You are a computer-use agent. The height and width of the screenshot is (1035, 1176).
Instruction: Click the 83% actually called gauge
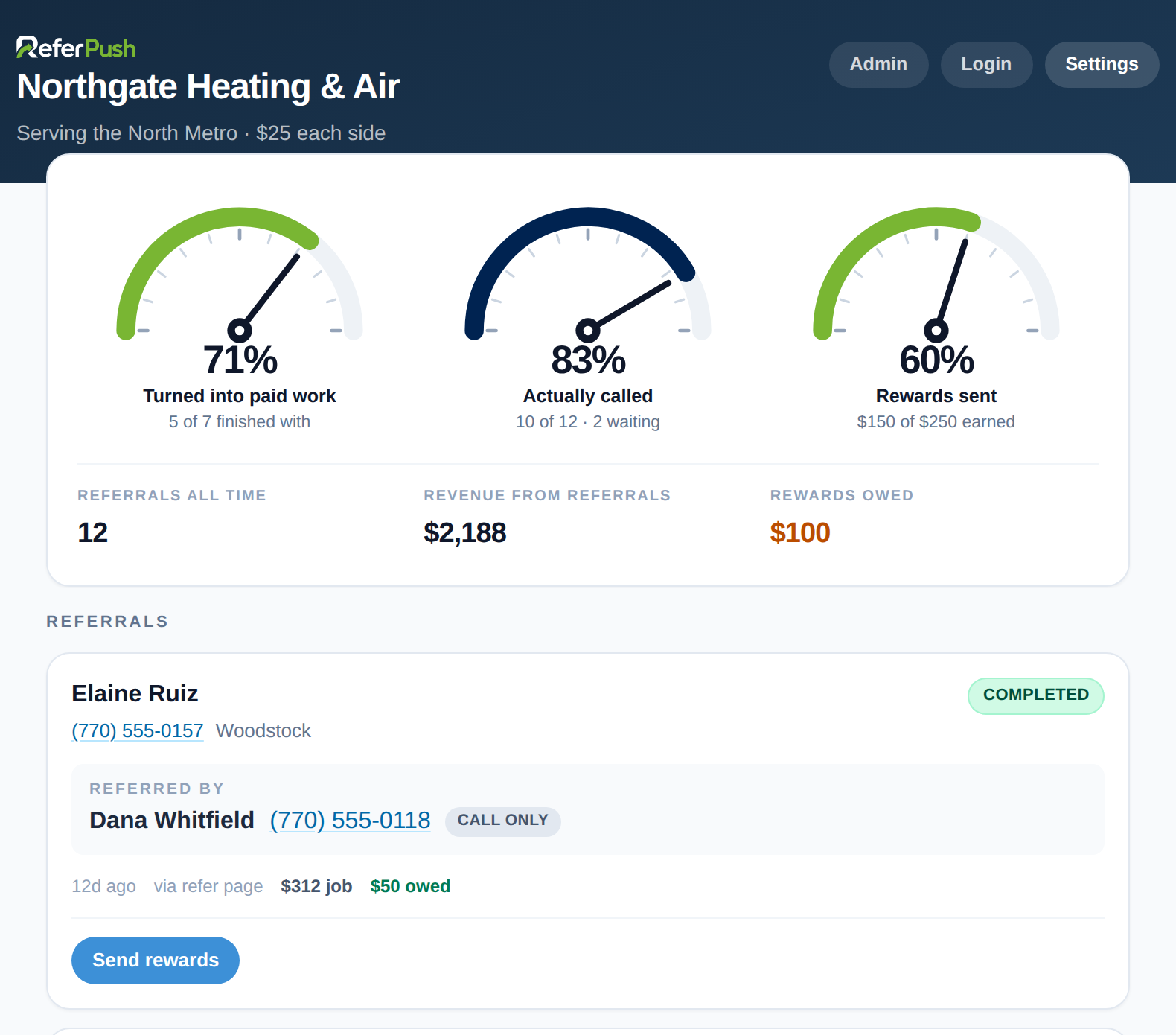point(588,274)
